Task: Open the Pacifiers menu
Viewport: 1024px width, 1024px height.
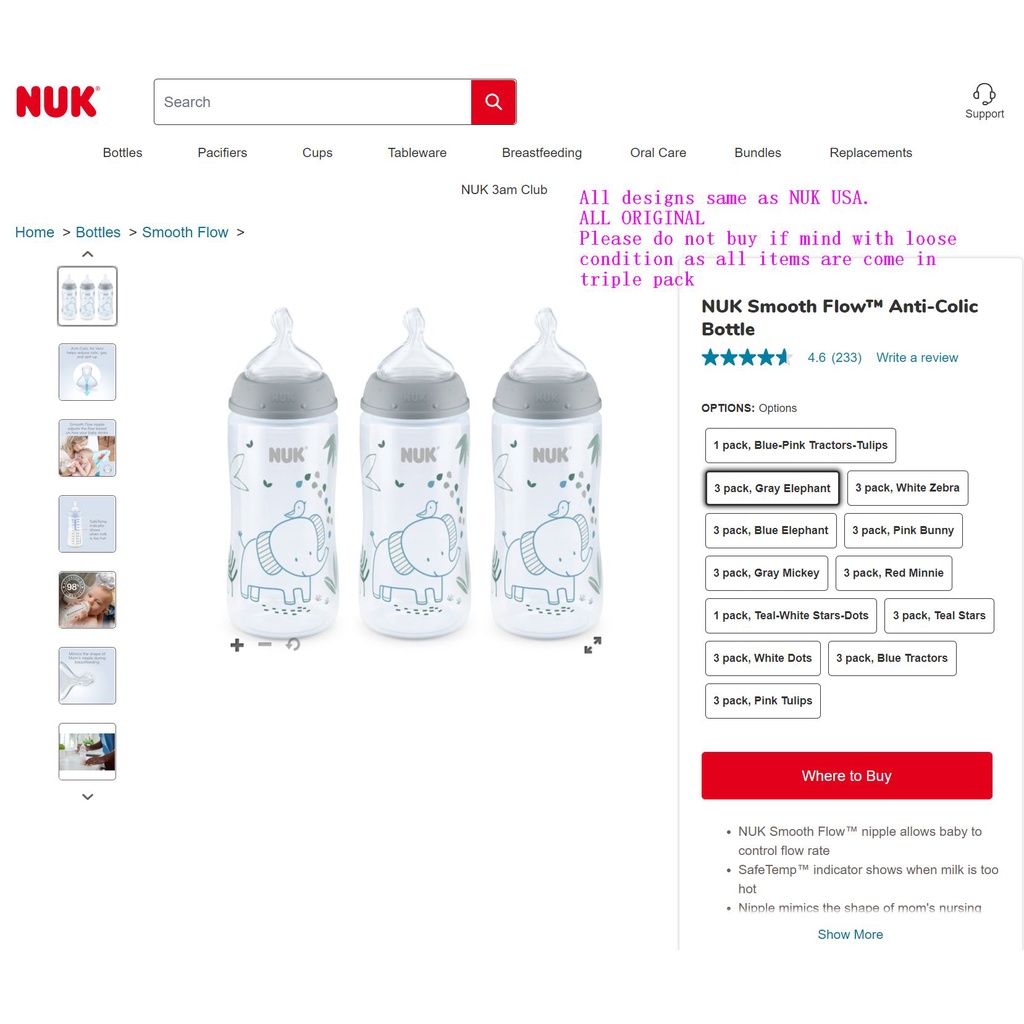Action: (x=222, y=153)
